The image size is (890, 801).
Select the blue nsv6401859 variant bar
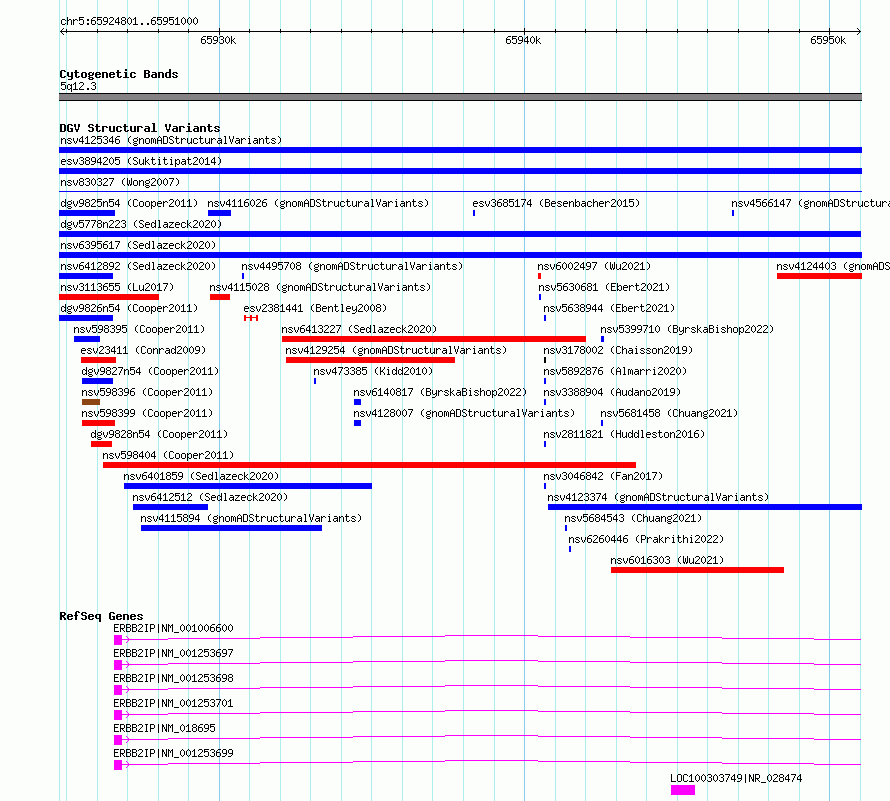click(x=247, y=486)
